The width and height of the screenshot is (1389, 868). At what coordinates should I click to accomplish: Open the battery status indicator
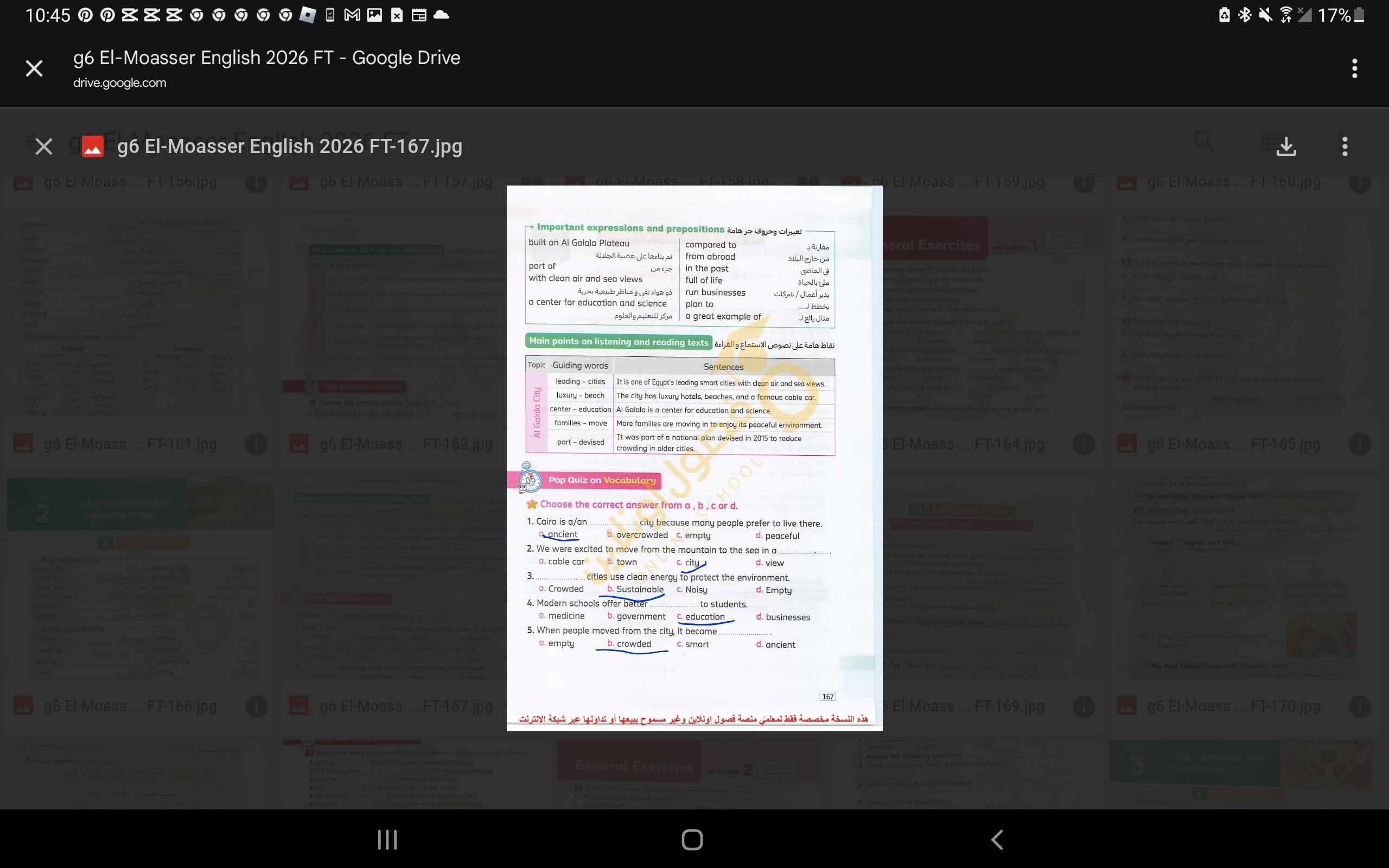pos(1358,15)
